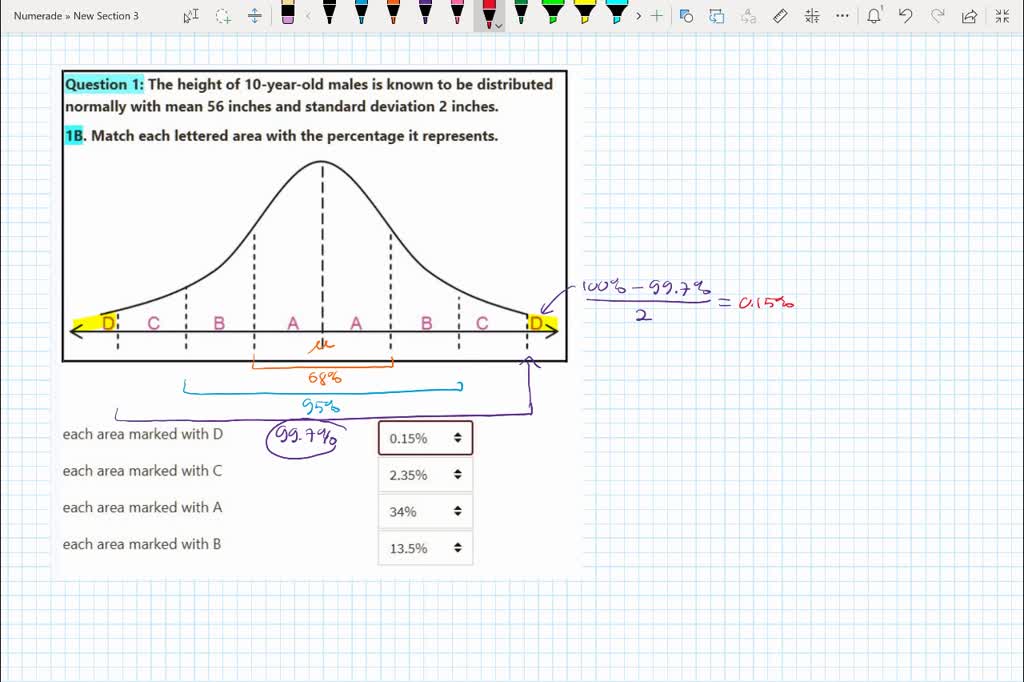
Task: Open the share panel
Action: 969,16
